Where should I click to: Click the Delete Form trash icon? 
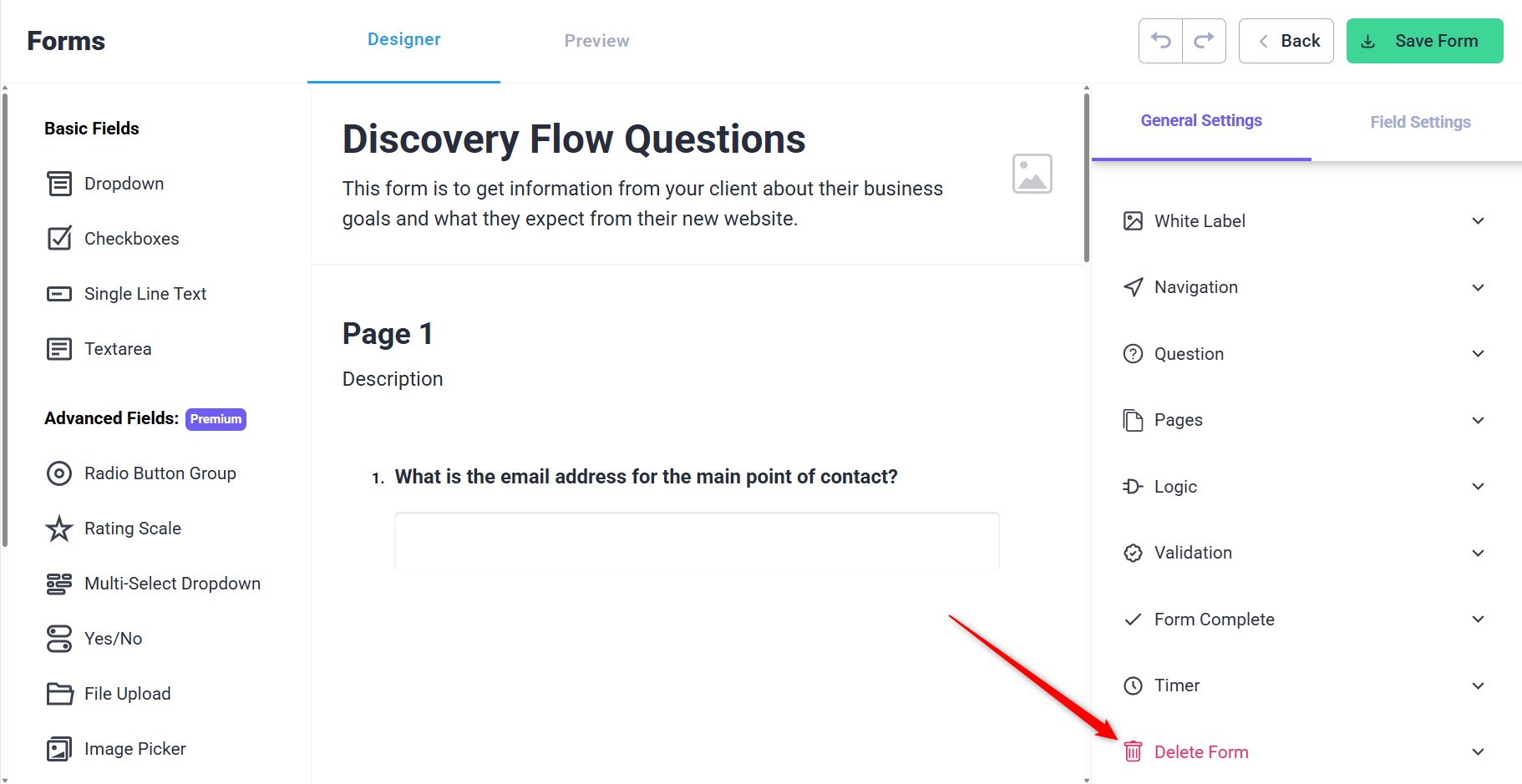(x=1133, y=751)
